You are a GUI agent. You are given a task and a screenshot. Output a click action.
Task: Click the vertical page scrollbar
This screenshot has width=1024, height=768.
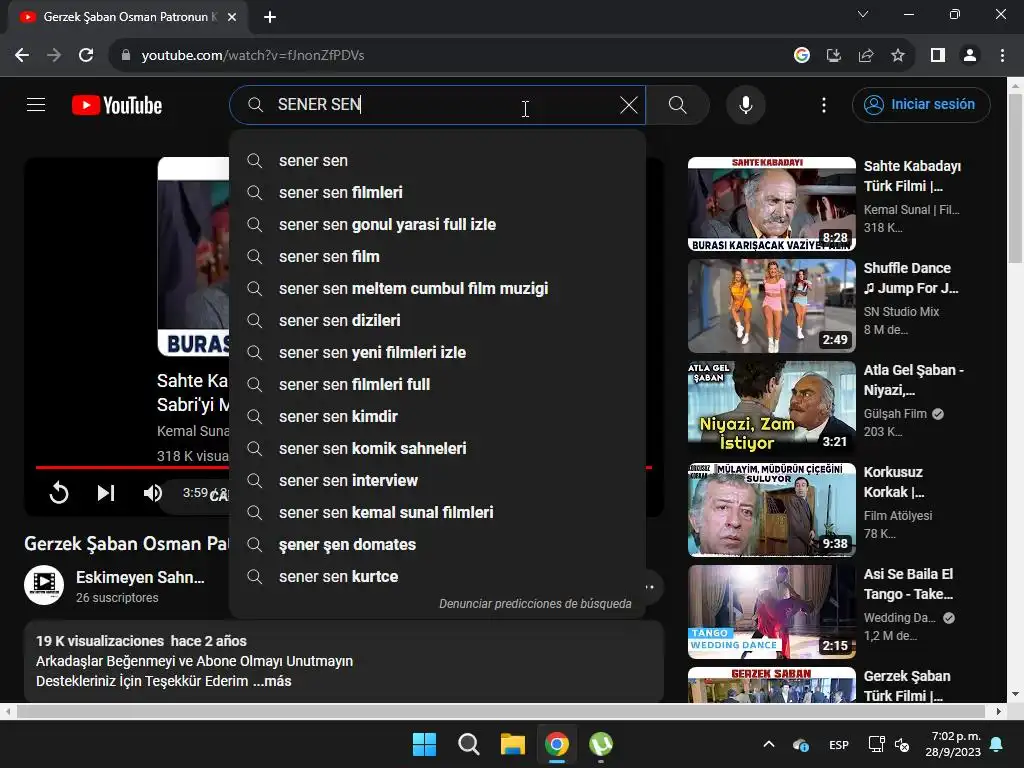click(x=1015, y=178)
